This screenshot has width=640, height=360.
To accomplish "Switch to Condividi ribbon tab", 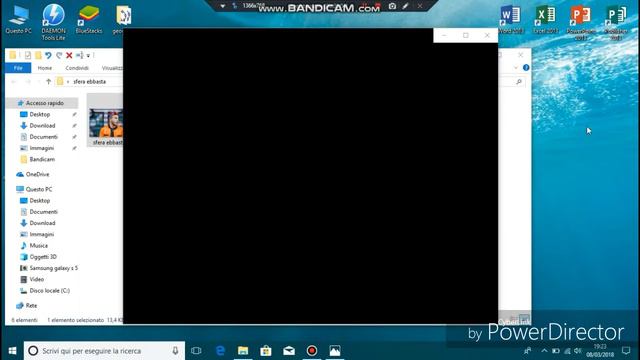I will (77, 68).
